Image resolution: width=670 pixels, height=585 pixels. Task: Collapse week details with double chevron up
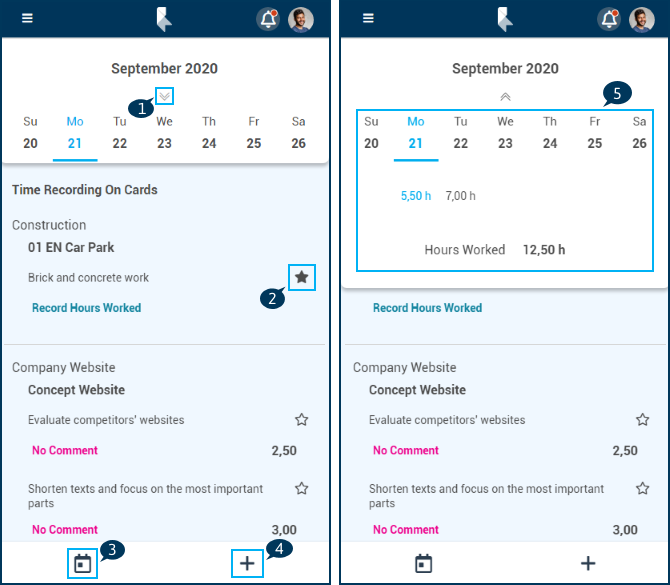click(x=505, y=96)
